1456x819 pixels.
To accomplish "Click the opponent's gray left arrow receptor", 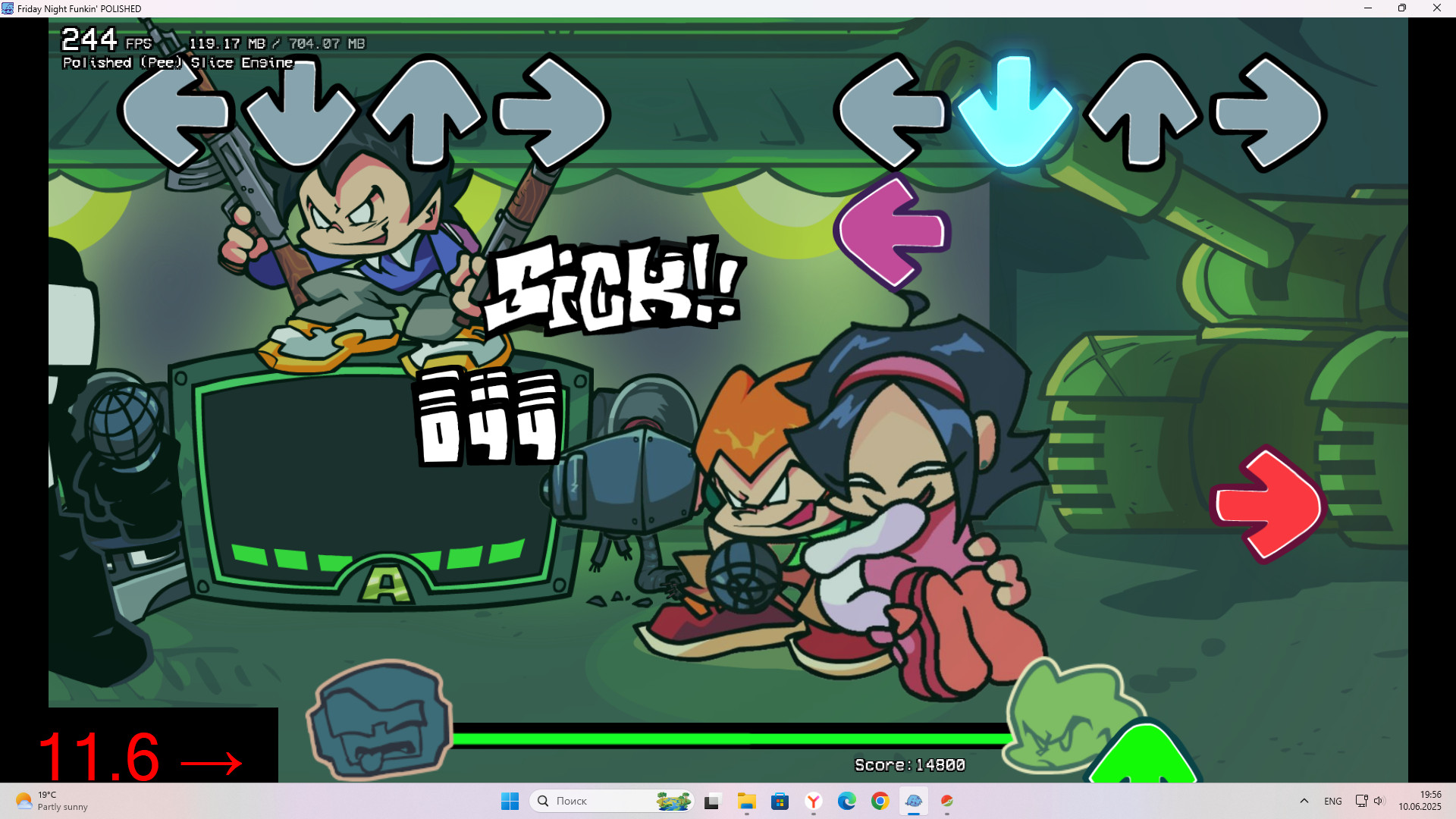I will [x=176, y=112].
